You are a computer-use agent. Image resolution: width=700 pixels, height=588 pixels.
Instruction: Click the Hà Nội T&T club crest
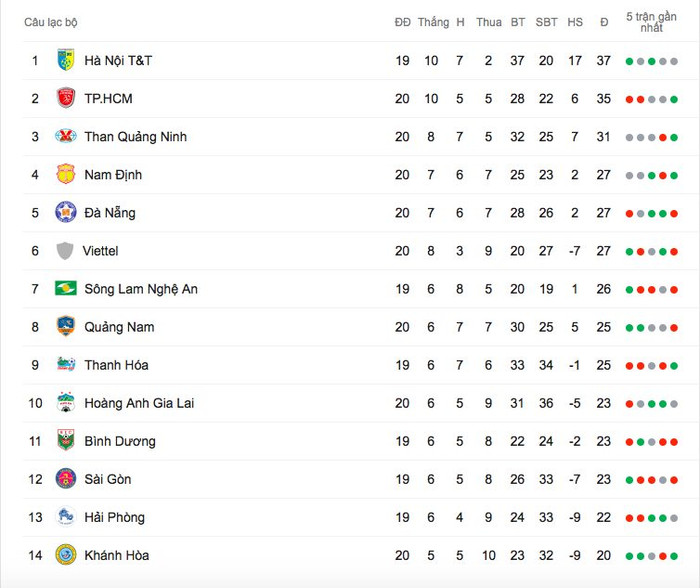(66, 60)
